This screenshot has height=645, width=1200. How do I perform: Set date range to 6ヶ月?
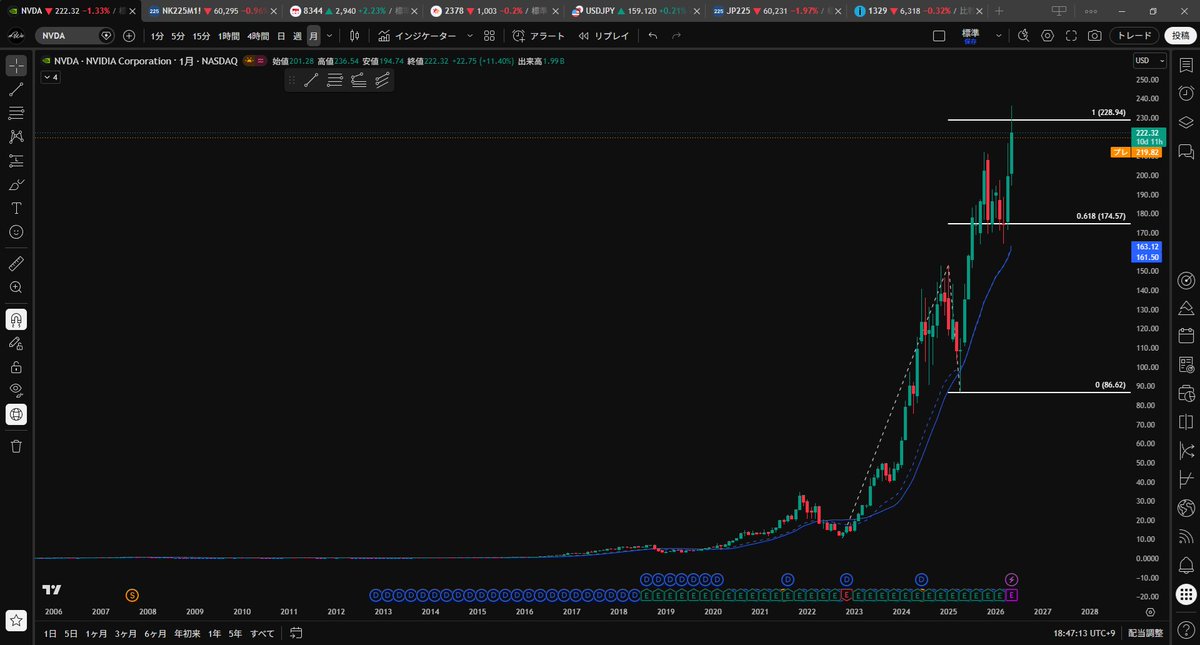[x=155, y=633]
